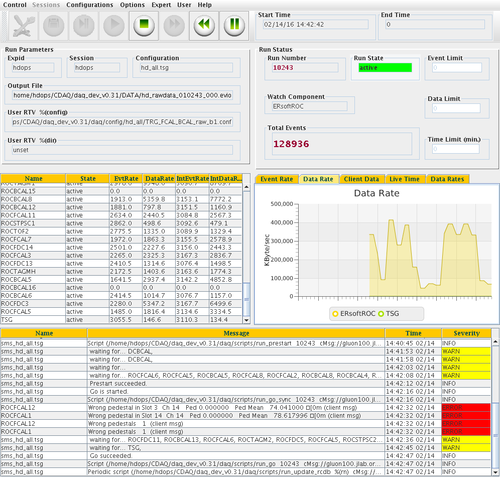Open the Expert menu
500x477 pixels.
(x=161, y=5)
